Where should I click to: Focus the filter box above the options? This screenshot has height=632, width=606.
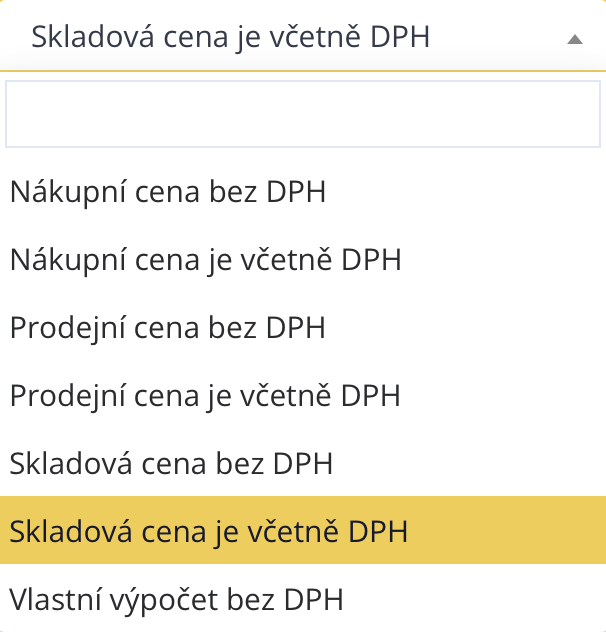pos(303,114)
